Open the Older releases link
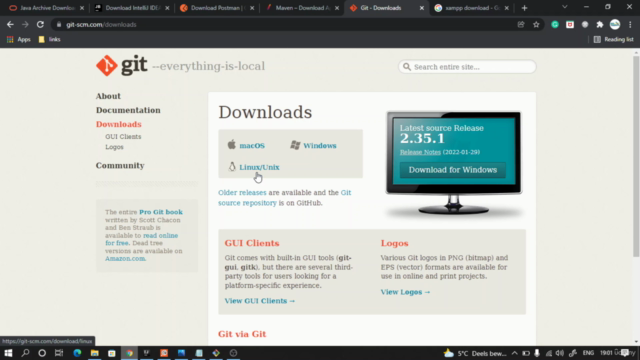640x360 pixels. click(242, 193)
